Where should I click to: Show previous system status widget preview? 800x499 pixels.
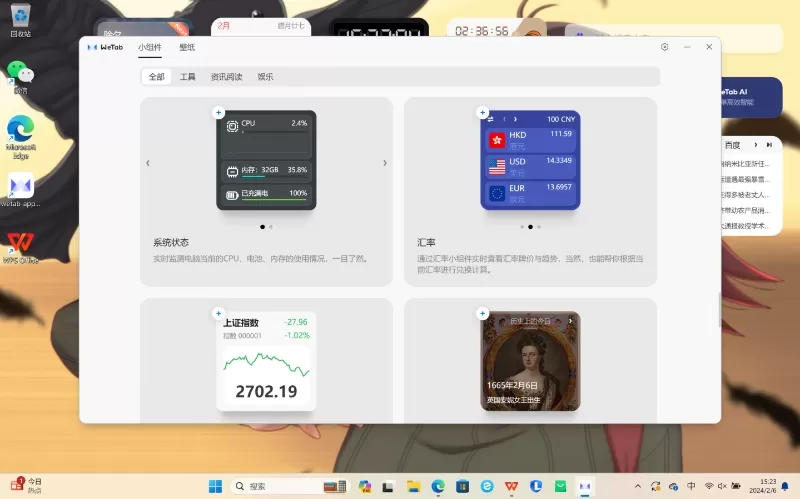pos(148,163)
